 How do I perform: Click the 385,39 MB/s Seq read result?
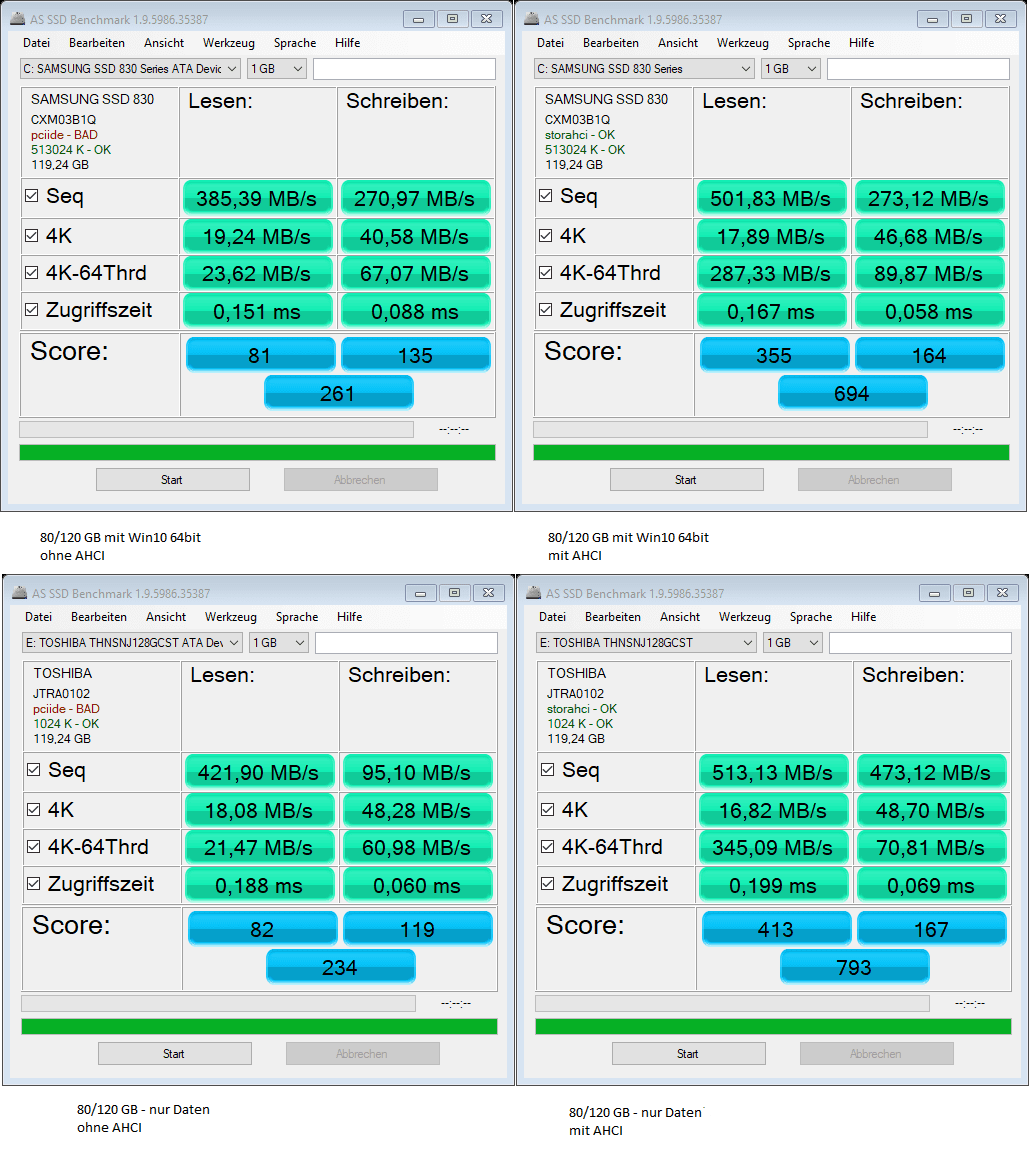pyautogui.click(x=257, y=198)
